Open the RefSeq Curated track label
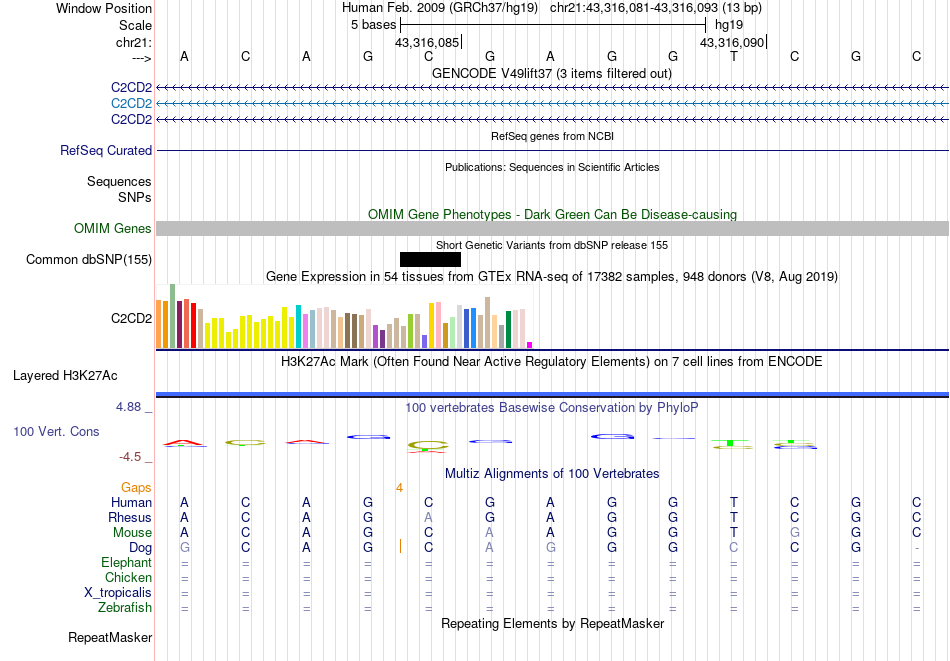Image resolution: width=950 pixels, height=661 pixels. coord(106,150)
